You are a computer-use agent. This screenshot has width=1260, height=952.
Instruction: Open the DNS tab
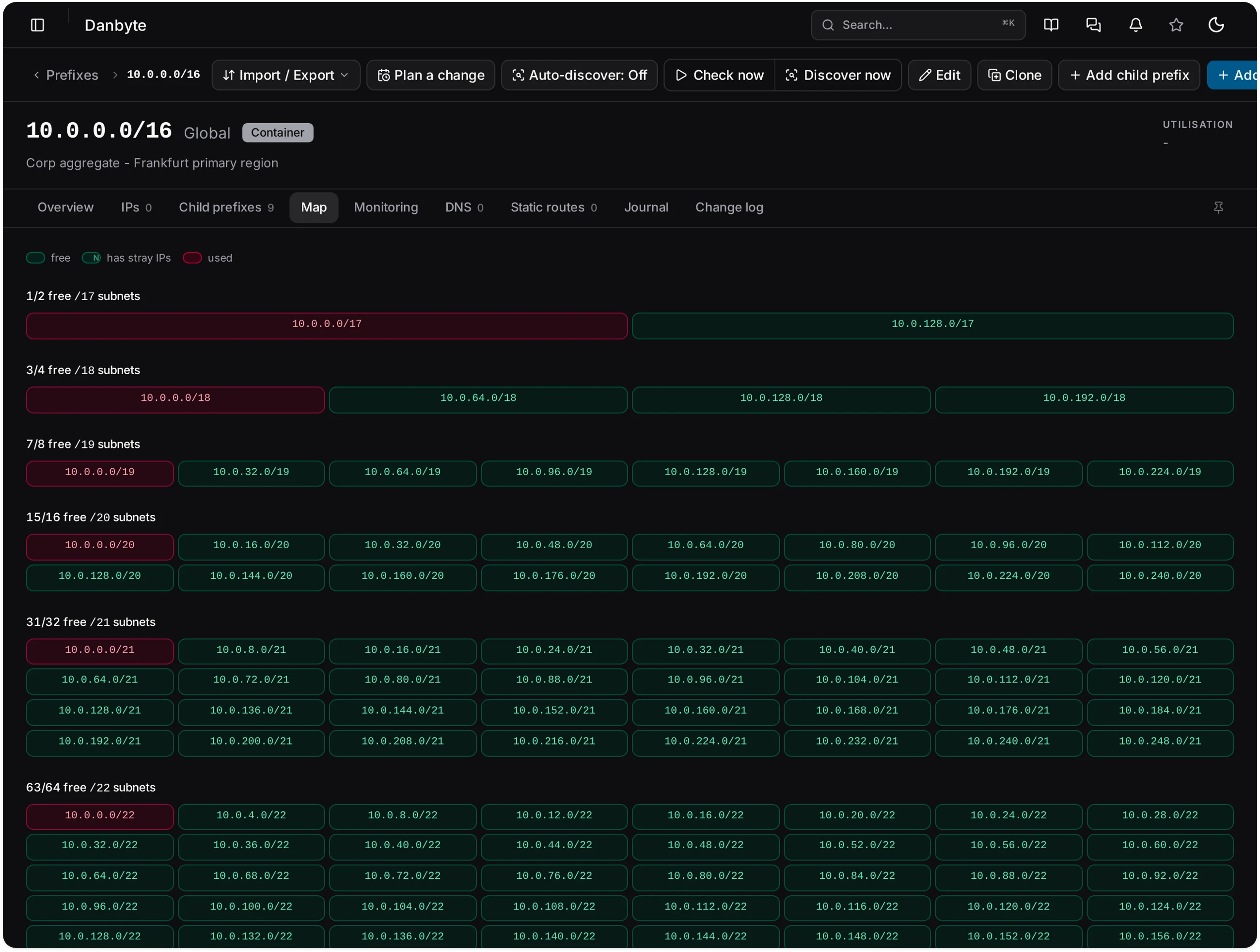coord(464,207)
